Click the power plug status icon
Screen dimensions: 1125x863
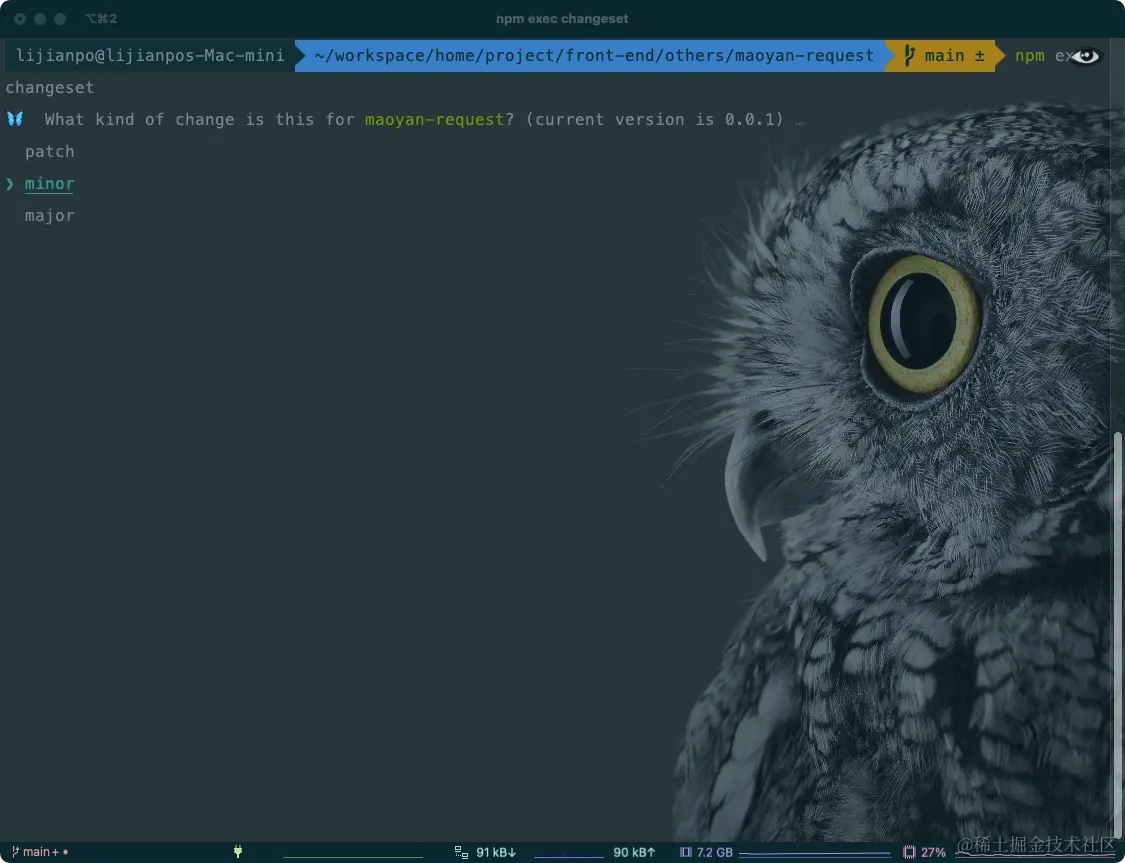coord(237,852)
